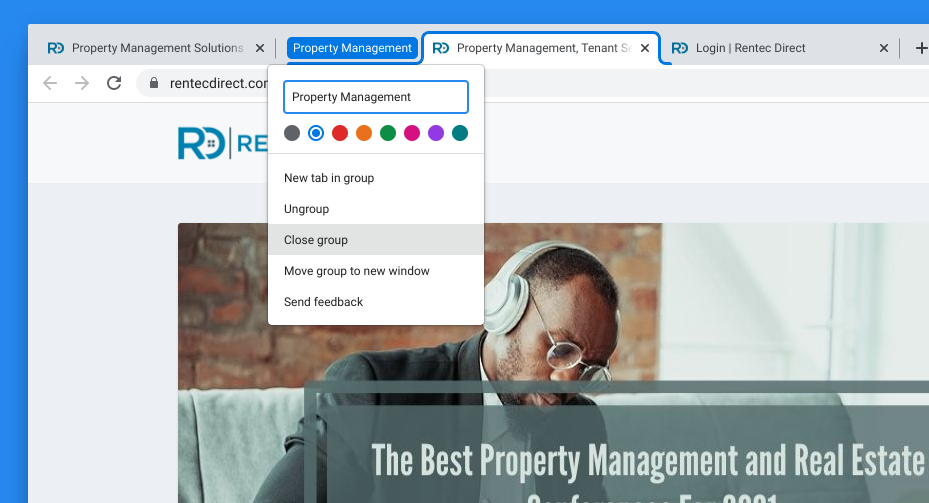
Task: Click the browser back arrow
Action: (x=50, y=83)
